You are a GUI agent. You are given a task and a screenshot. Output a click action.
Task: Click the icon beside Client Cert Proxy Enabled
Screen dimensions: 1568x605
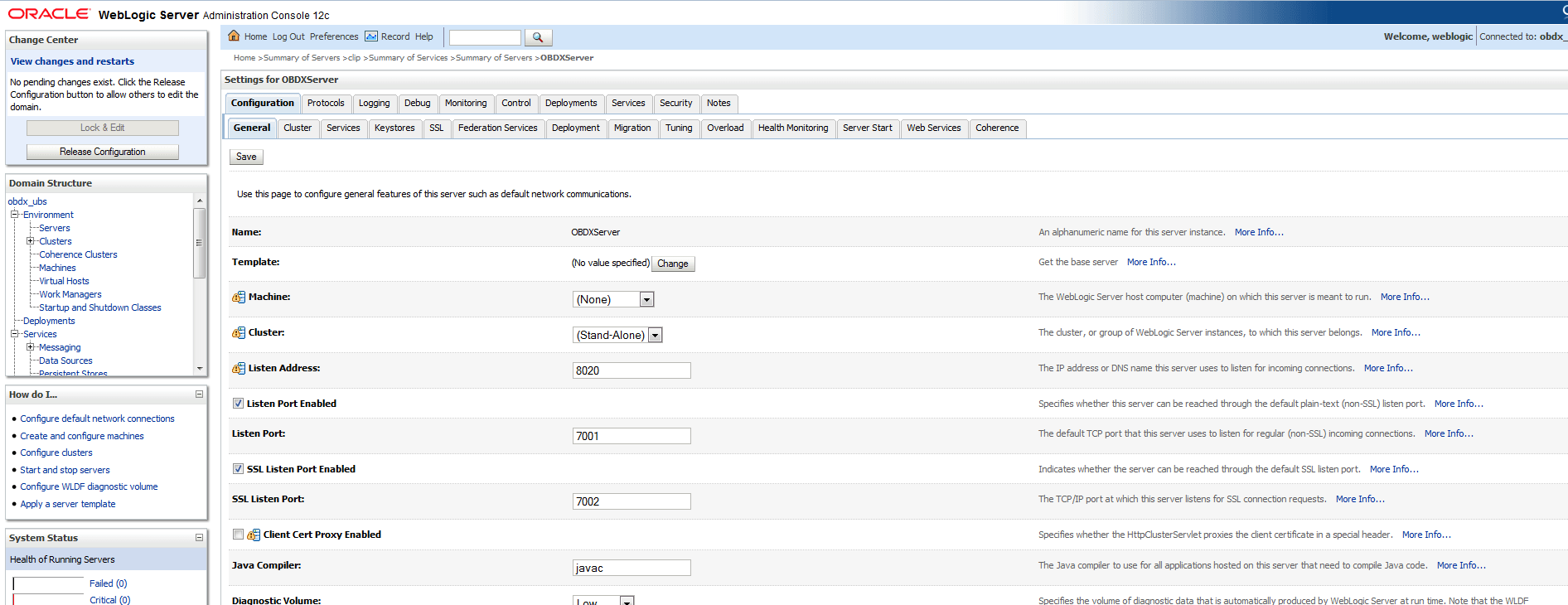254,535
